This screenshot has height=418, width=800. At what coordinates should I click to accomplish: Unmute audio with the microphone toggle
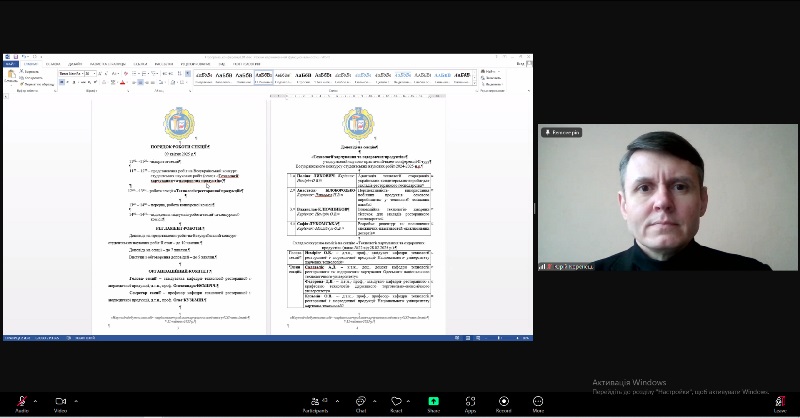pos(22,404)
